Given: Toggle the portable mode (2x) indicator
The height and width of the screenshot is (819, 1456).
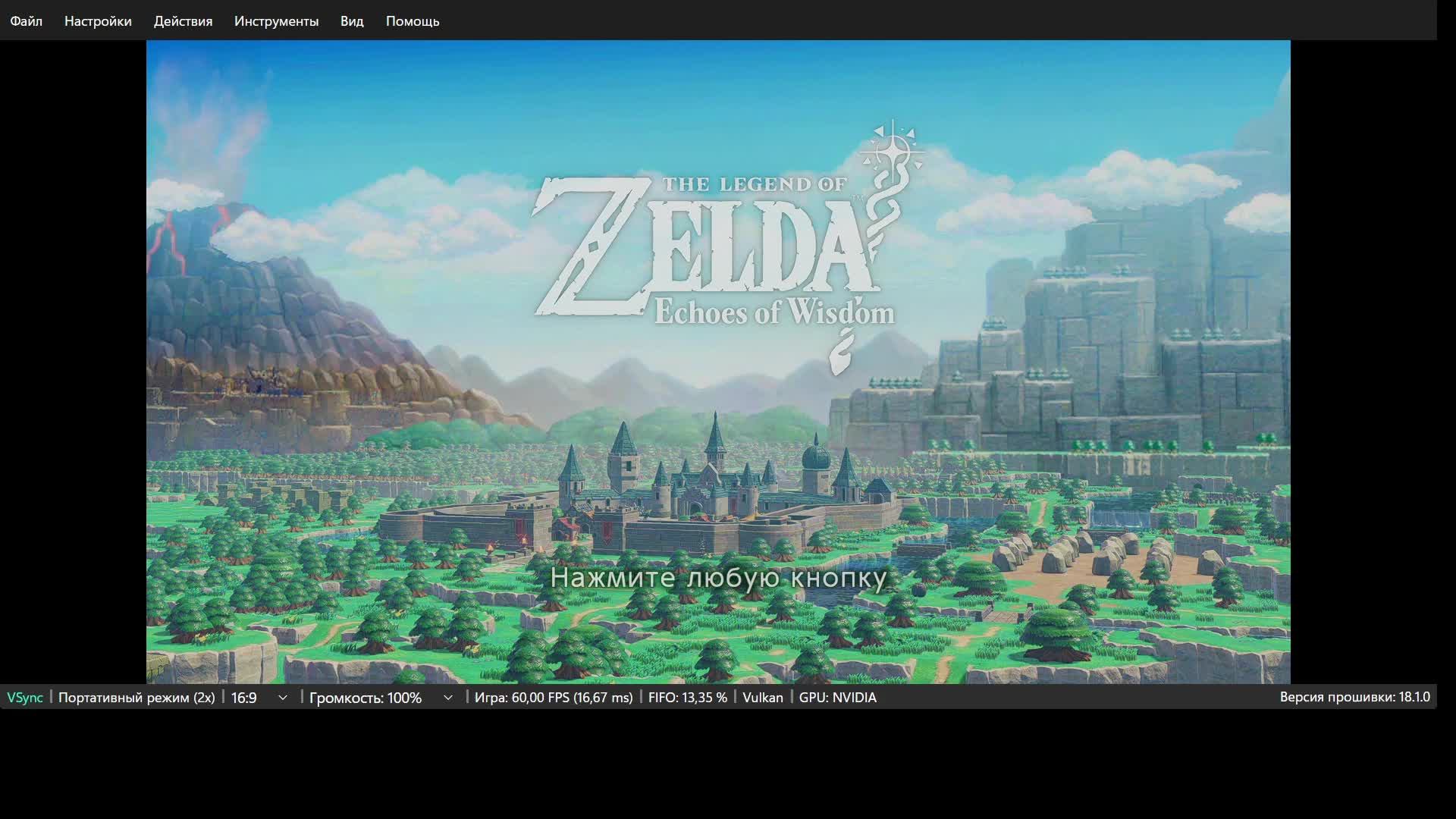Looking at the screenshot, I should pos(136,697).
